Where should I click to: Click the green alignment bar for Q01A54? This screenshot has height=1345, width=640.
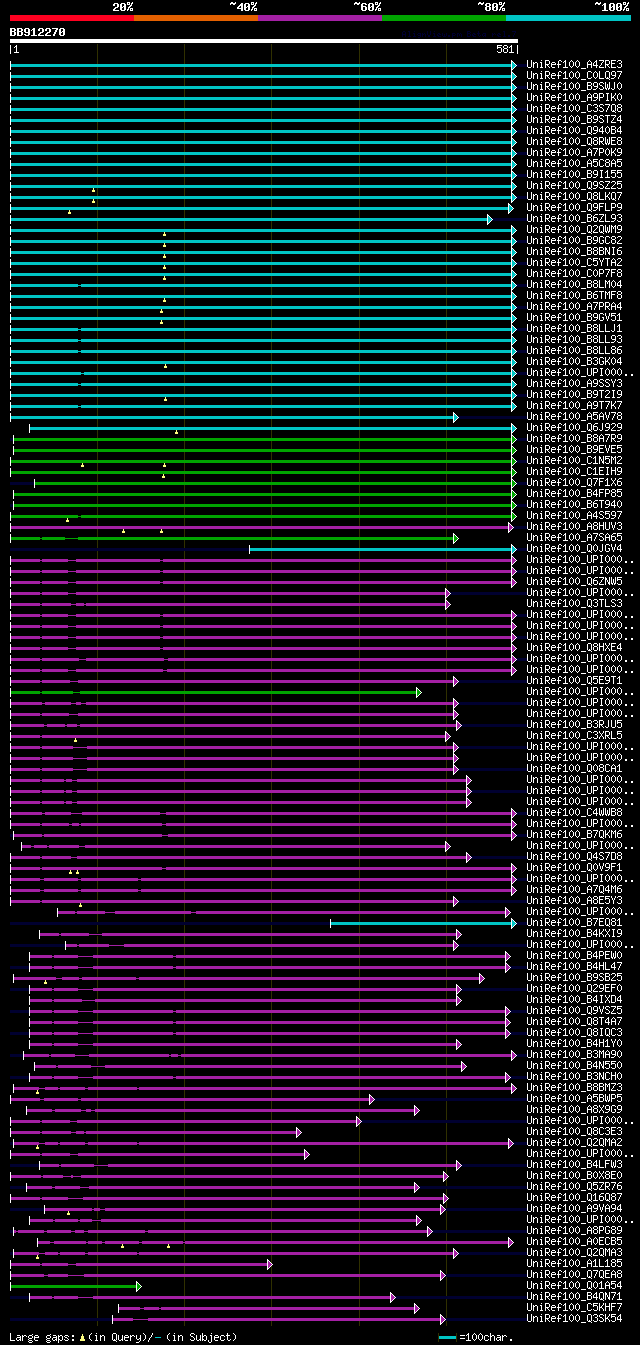[x=76, y=1286]
